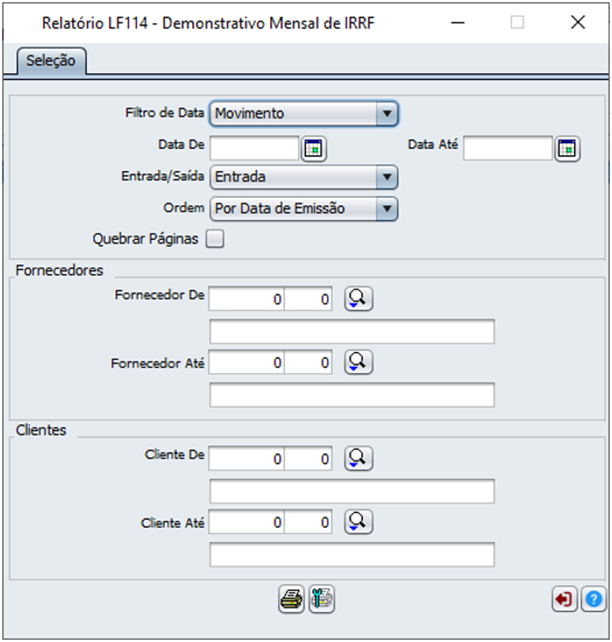Expand the Ordem dropdown
Image resolution: width=612 pixels, height=642 pixels.
(387, 209)
